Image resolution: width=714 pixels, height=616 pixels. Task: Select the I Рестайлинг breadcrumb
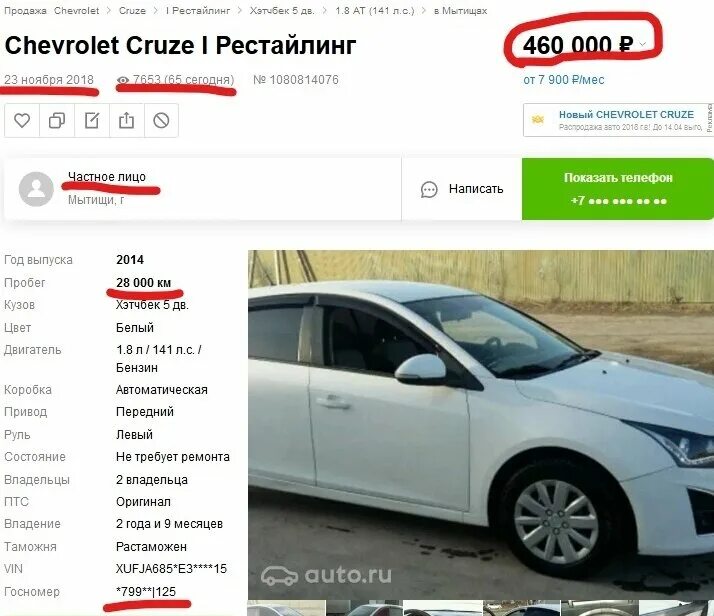tap(198, 10)
